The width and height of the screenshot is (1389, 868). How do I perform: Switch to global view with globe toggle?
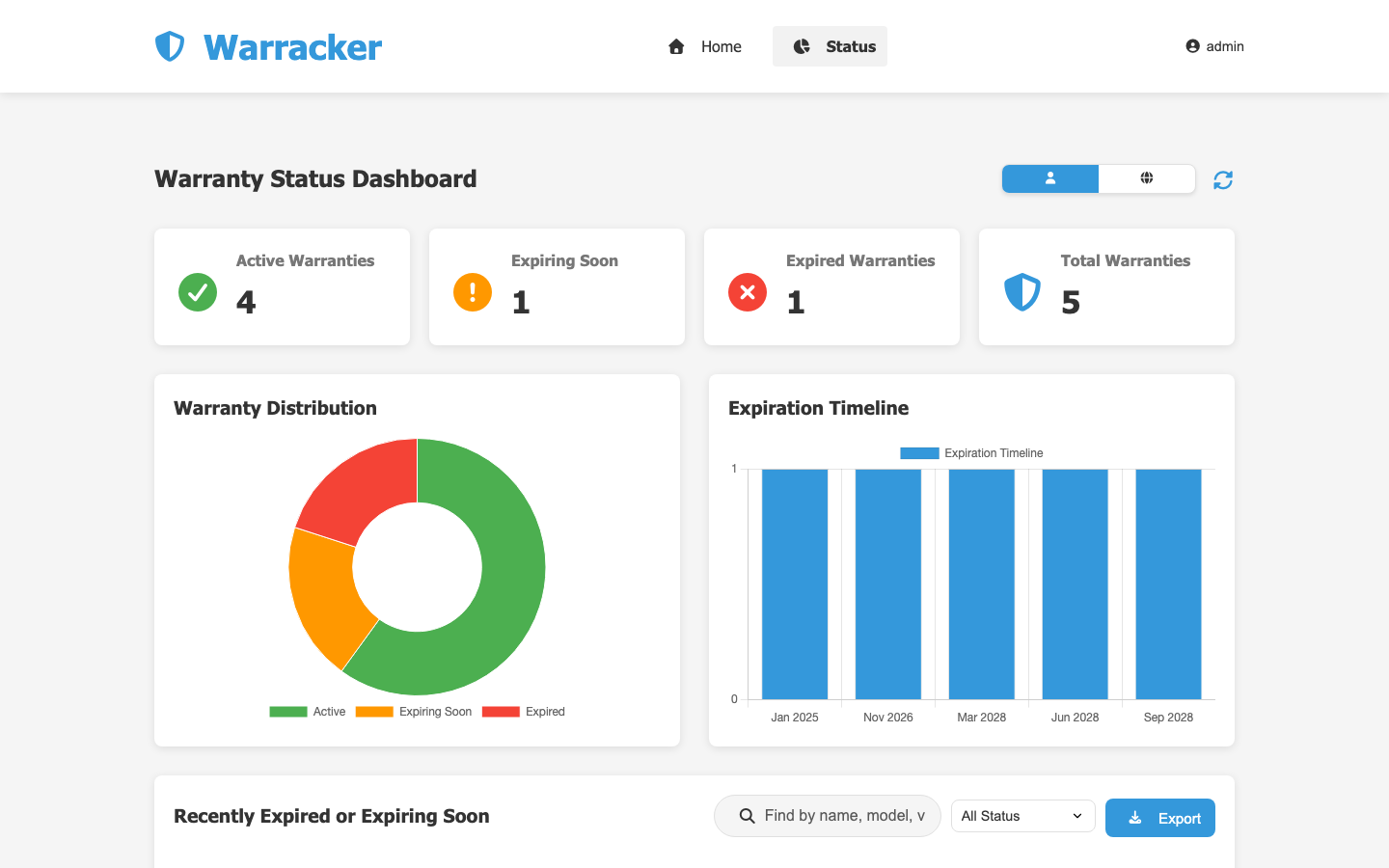[x=1147, y=178]
